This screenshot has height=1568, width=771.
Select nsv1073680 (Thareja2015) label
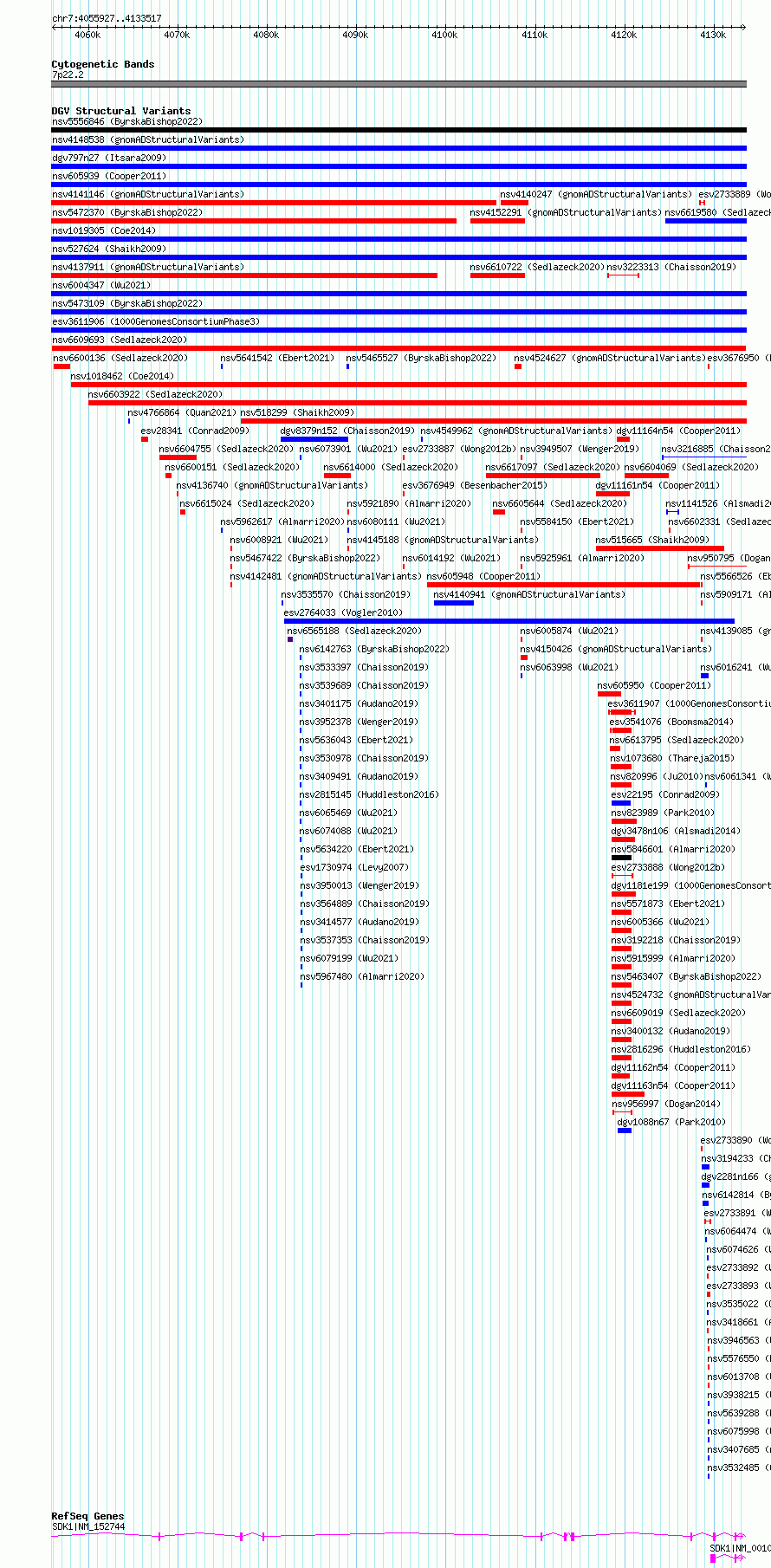(672, 758)
